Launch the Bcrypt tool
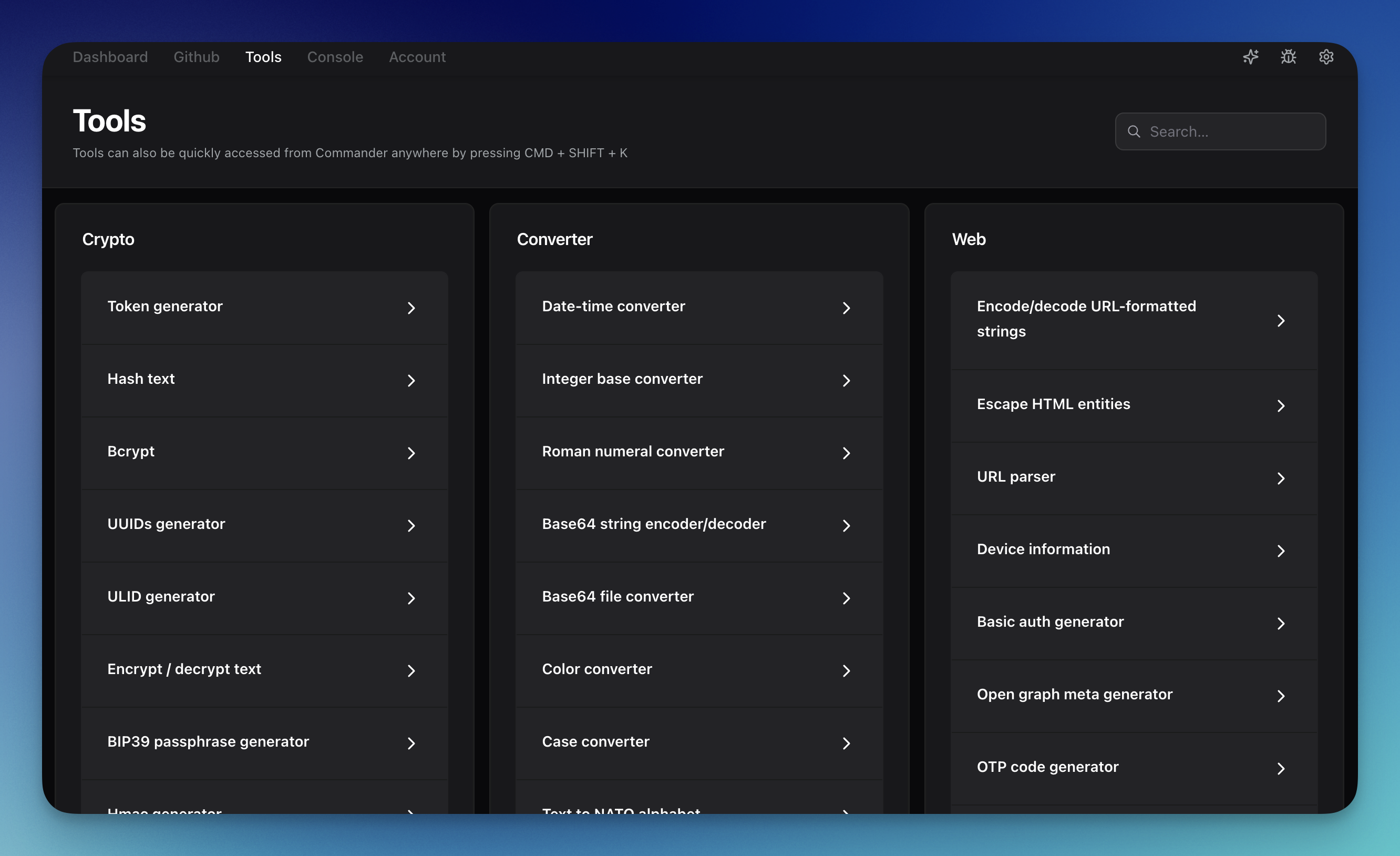This screenshot has height=856, width=1400. (x=264, y=453)
